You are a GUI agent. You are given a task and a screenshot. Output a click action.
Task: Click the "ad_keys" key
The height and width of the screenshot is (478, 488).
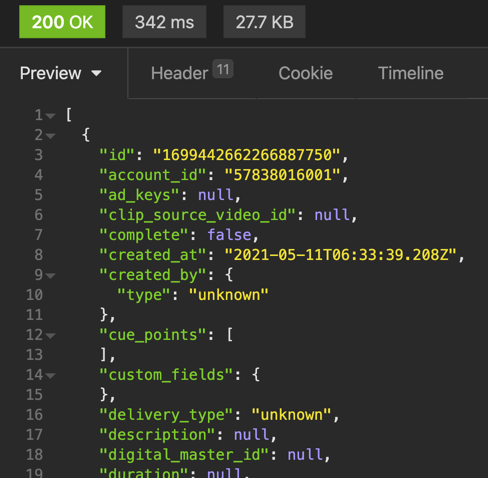coord(140,195)
